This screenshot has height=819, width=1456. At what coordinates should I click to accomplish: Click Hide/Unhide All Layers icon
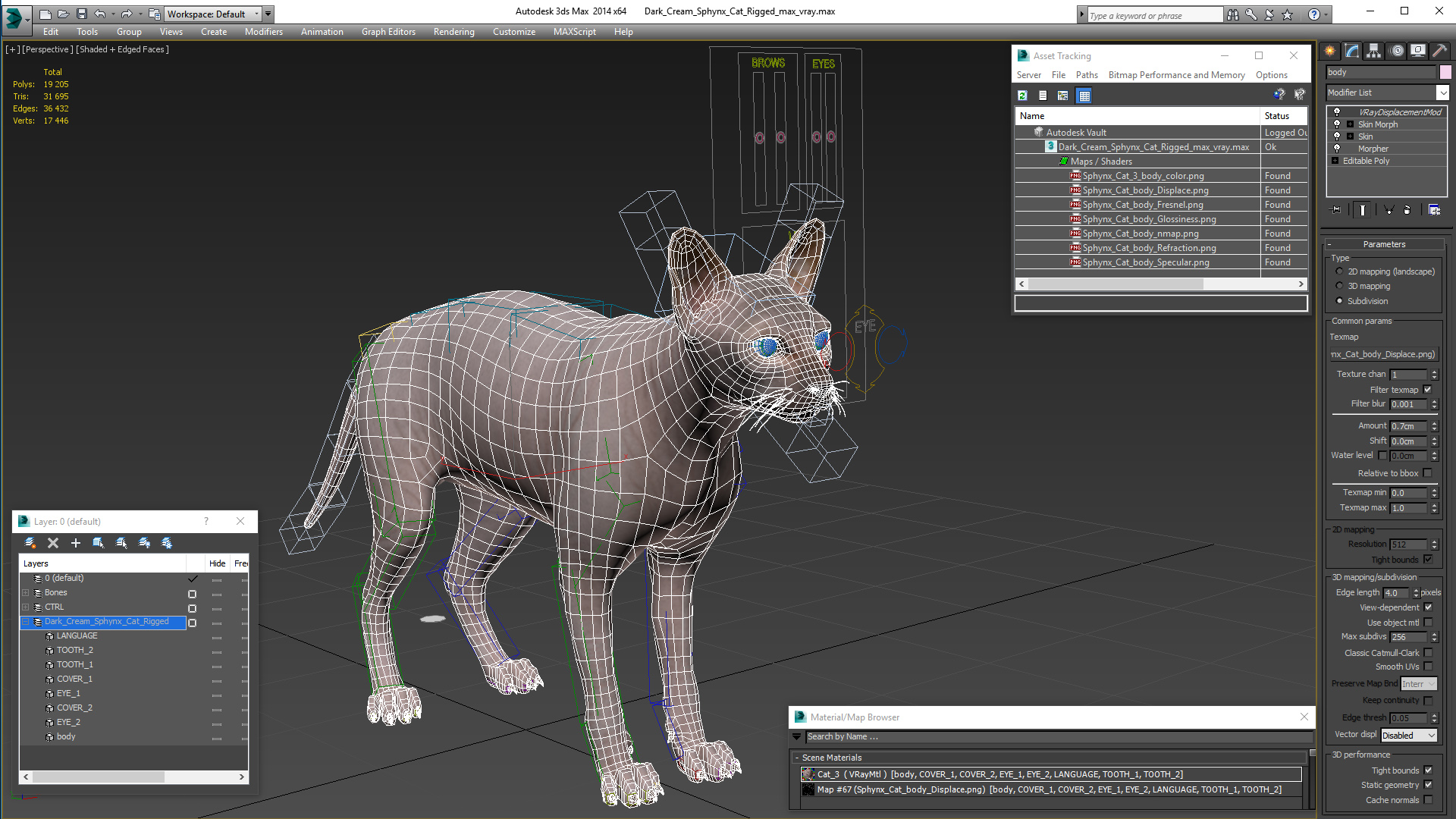coord(144,543)
